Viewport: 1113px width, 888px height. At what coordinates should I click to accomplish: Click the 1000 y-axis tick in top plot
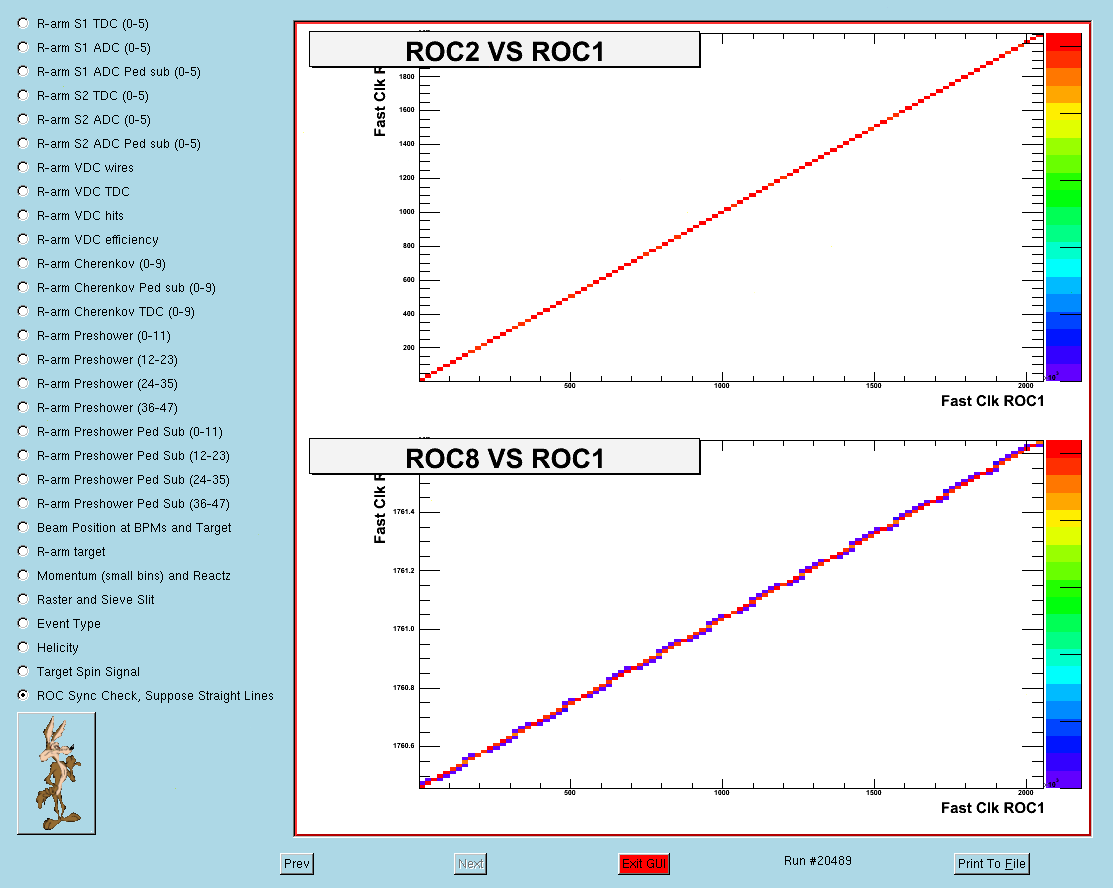(407, 212)
